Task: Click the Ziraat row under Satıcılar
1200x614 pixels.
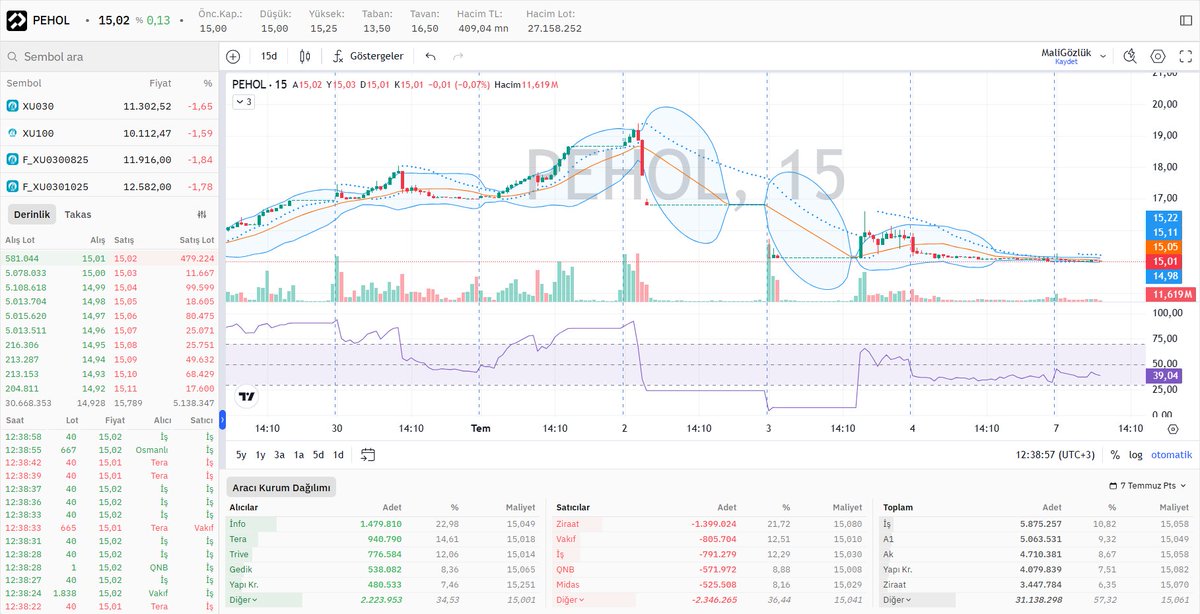Action: click(x=711, y=523)
